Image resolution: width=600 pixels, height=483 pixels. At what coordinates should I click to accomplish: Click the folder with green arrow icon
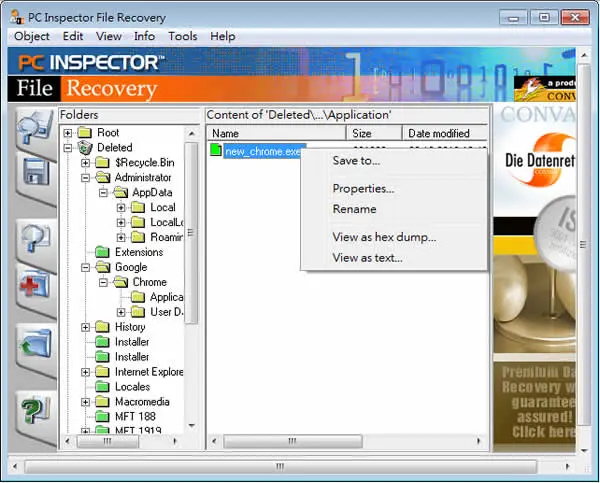coord(36,343)
